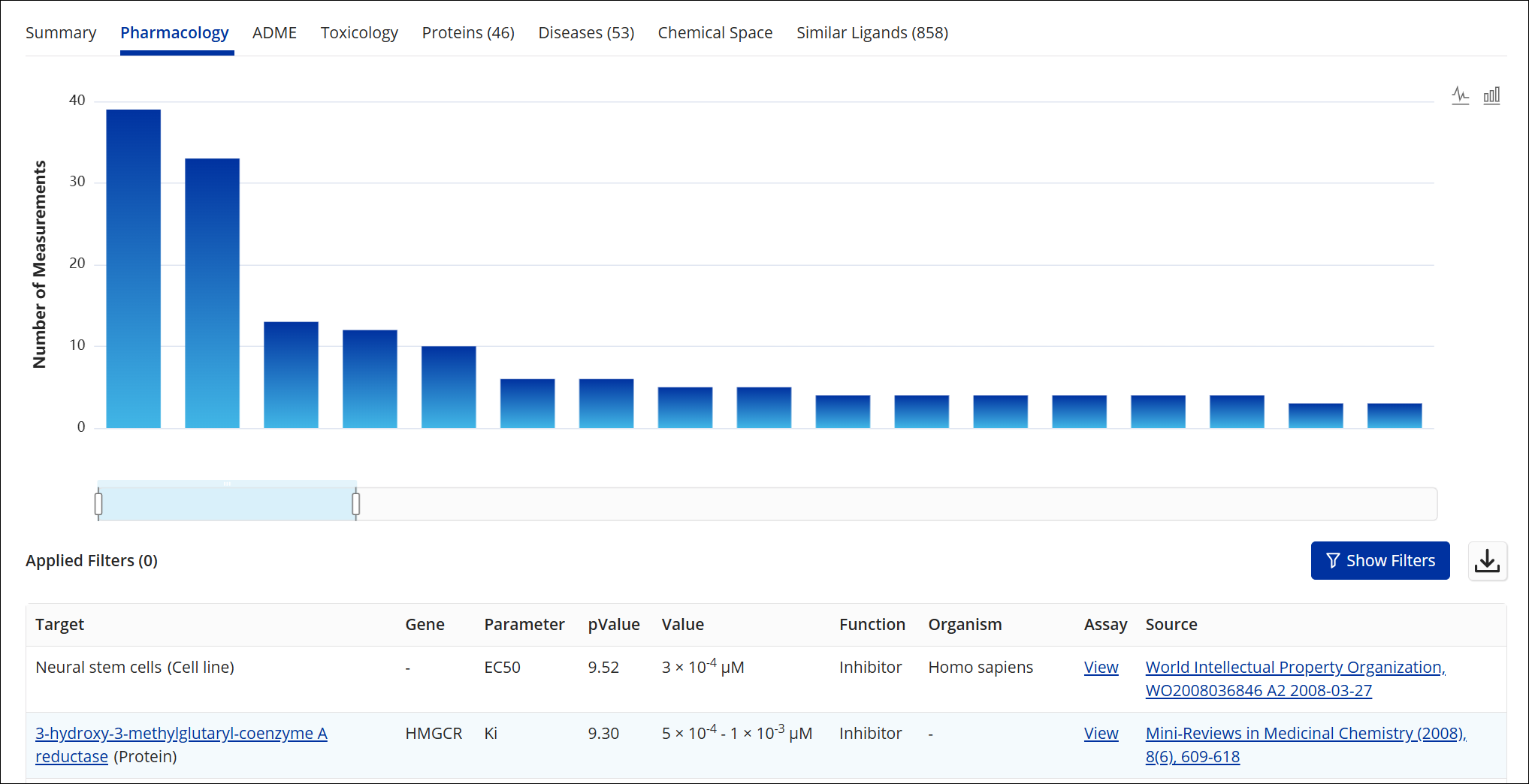Viewport: 1529px width, 784px height.
Task: Click the Source column header
Action: [1171, 625]
